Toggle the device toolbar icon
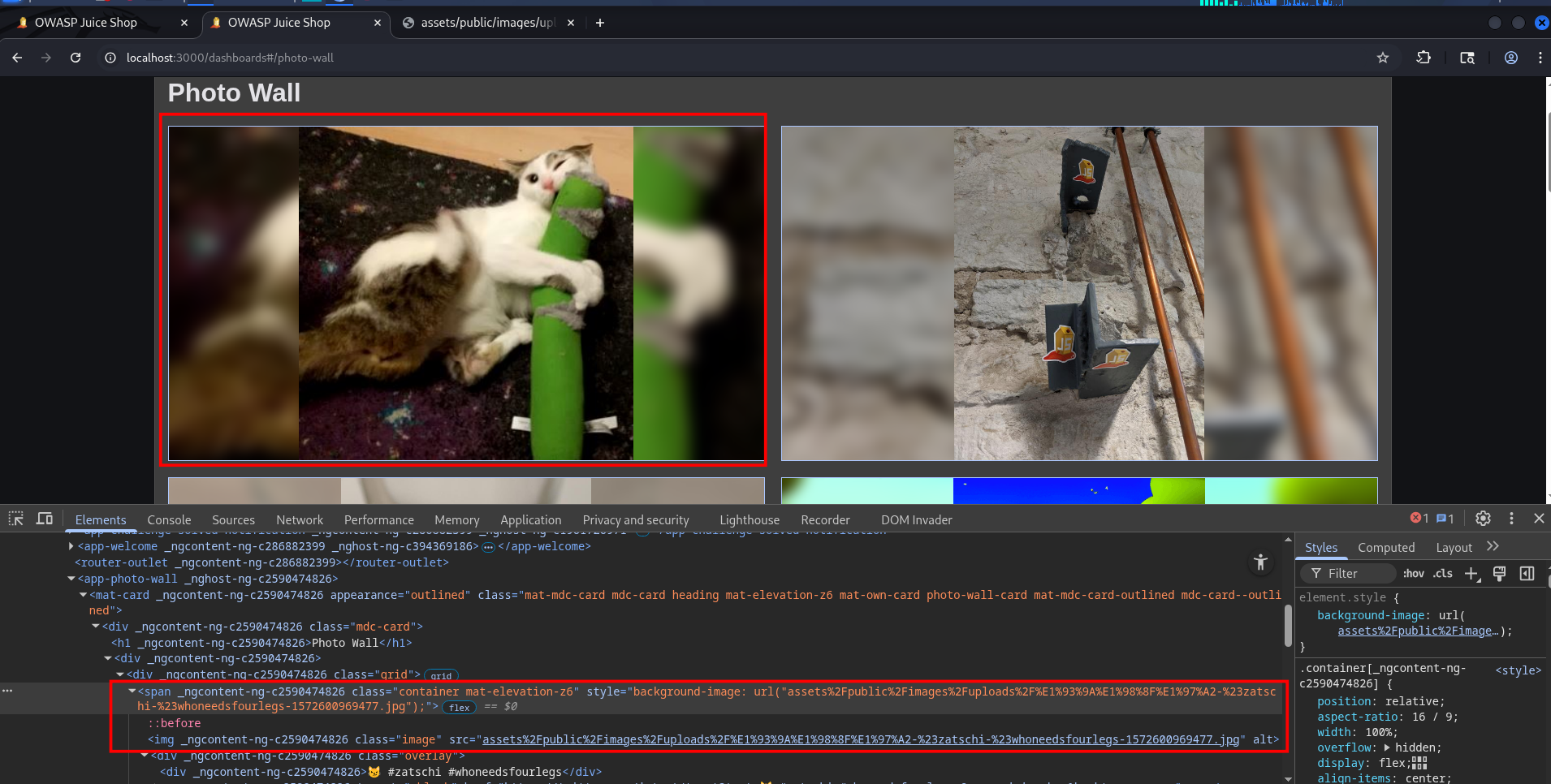The height and width of the screenshot is (784, 1551). [45, 519]
